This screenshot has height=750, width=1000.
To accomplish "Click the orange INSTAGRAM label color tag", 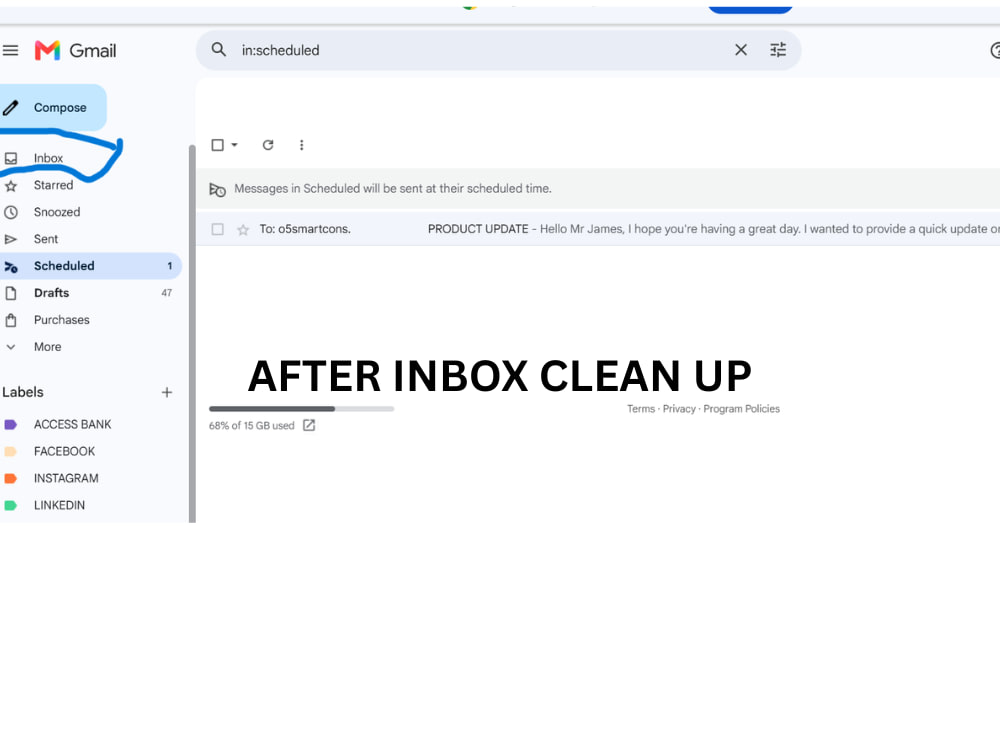I will click(x=10, y=478).
